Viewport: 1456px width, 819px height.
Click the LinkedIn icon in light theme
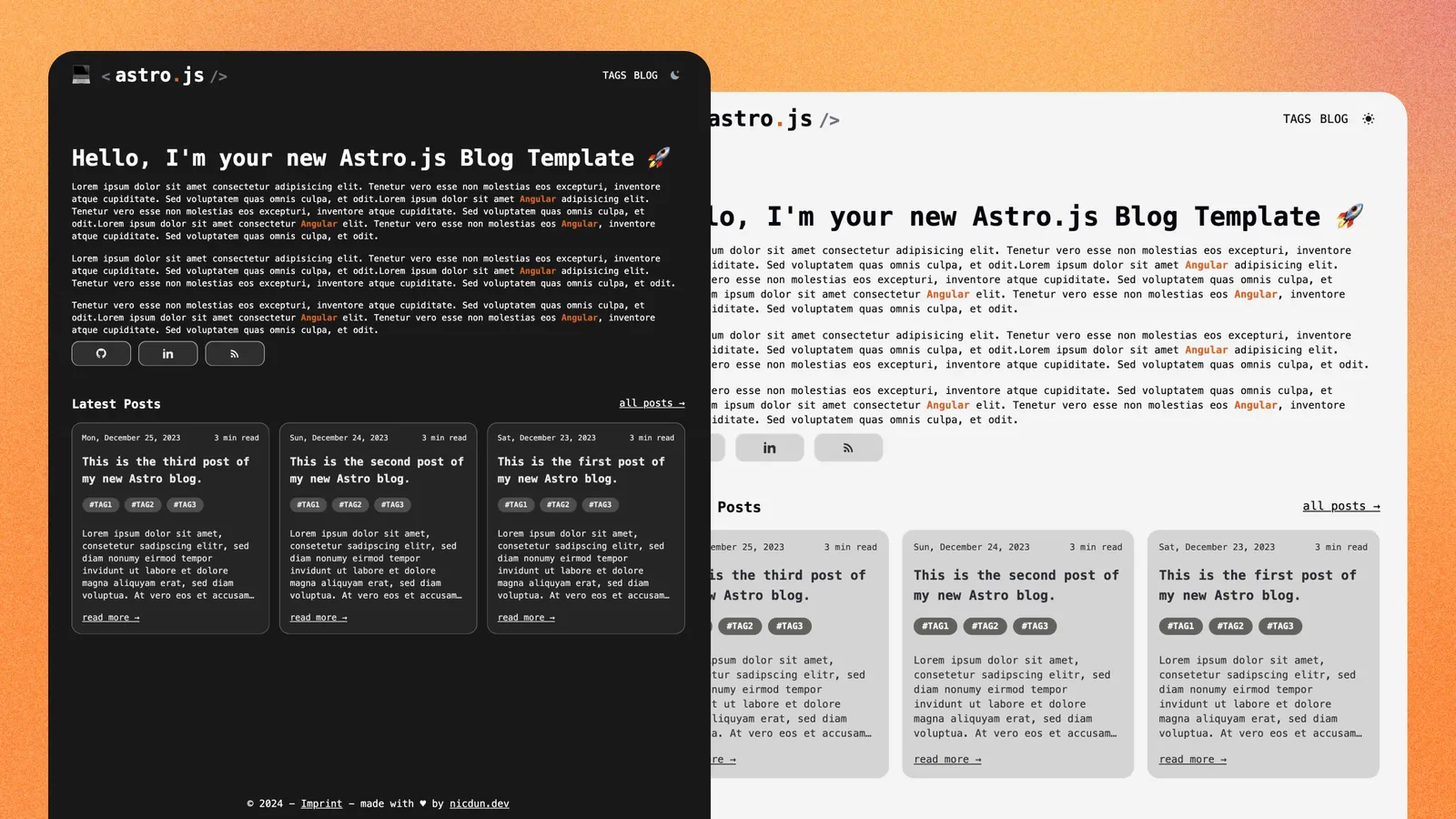pyautogui.click(x=769, y=448)
